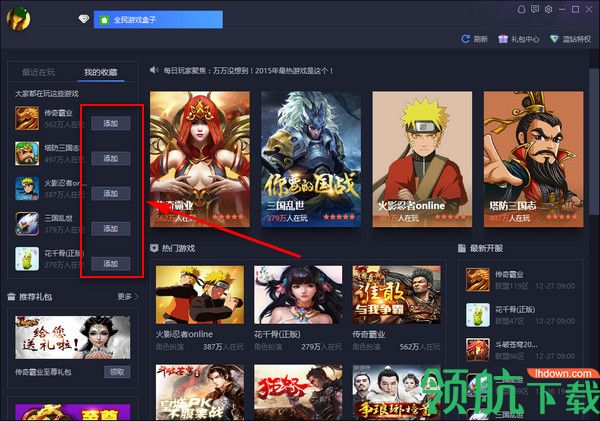Add 花千骨(正版) to favorites
The height and width of the screenshot is (421, 600).
[x=111, y=264]
